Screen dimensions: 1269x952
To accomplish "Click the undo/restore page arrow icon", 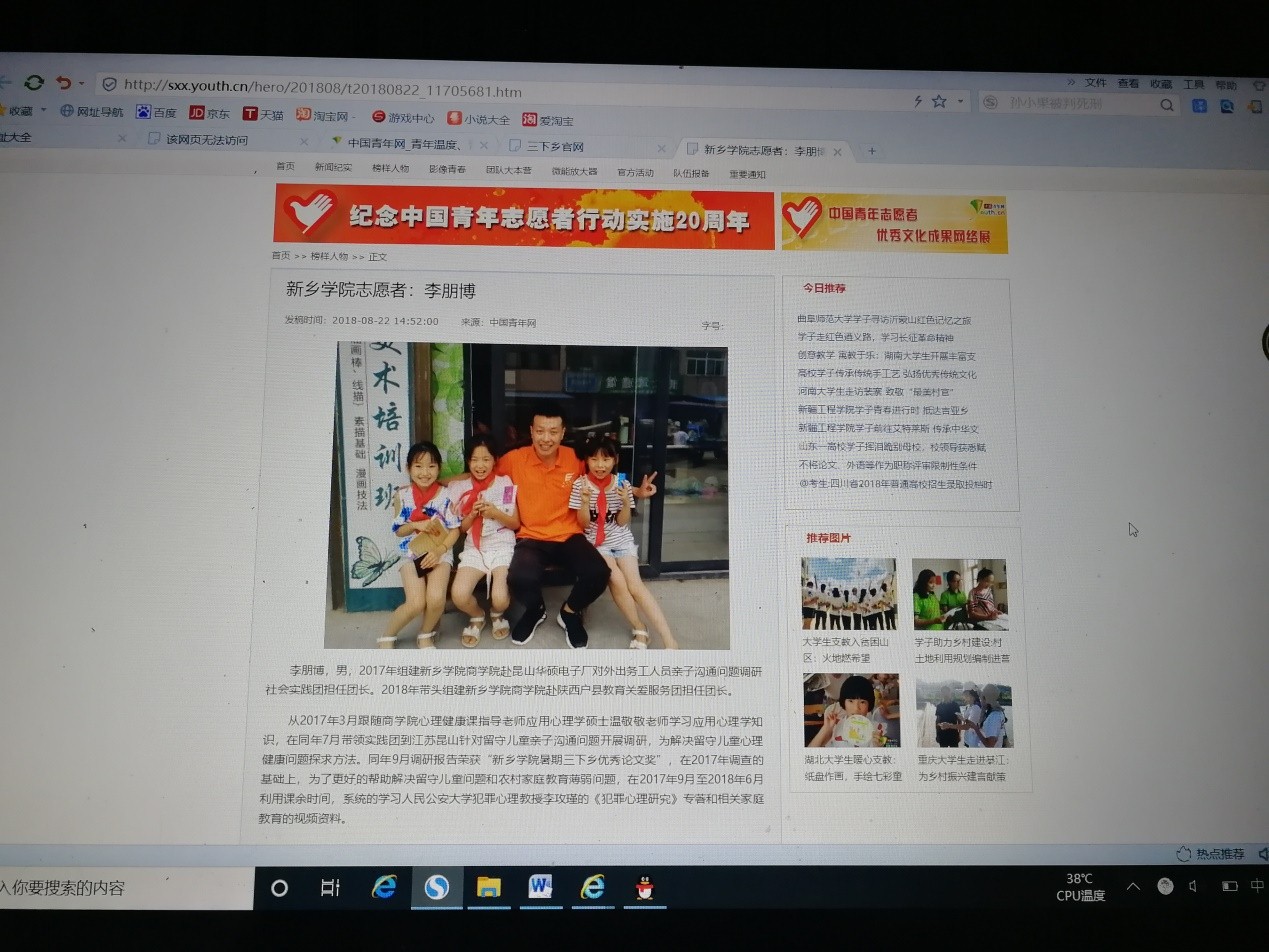I will click(64, 82).
